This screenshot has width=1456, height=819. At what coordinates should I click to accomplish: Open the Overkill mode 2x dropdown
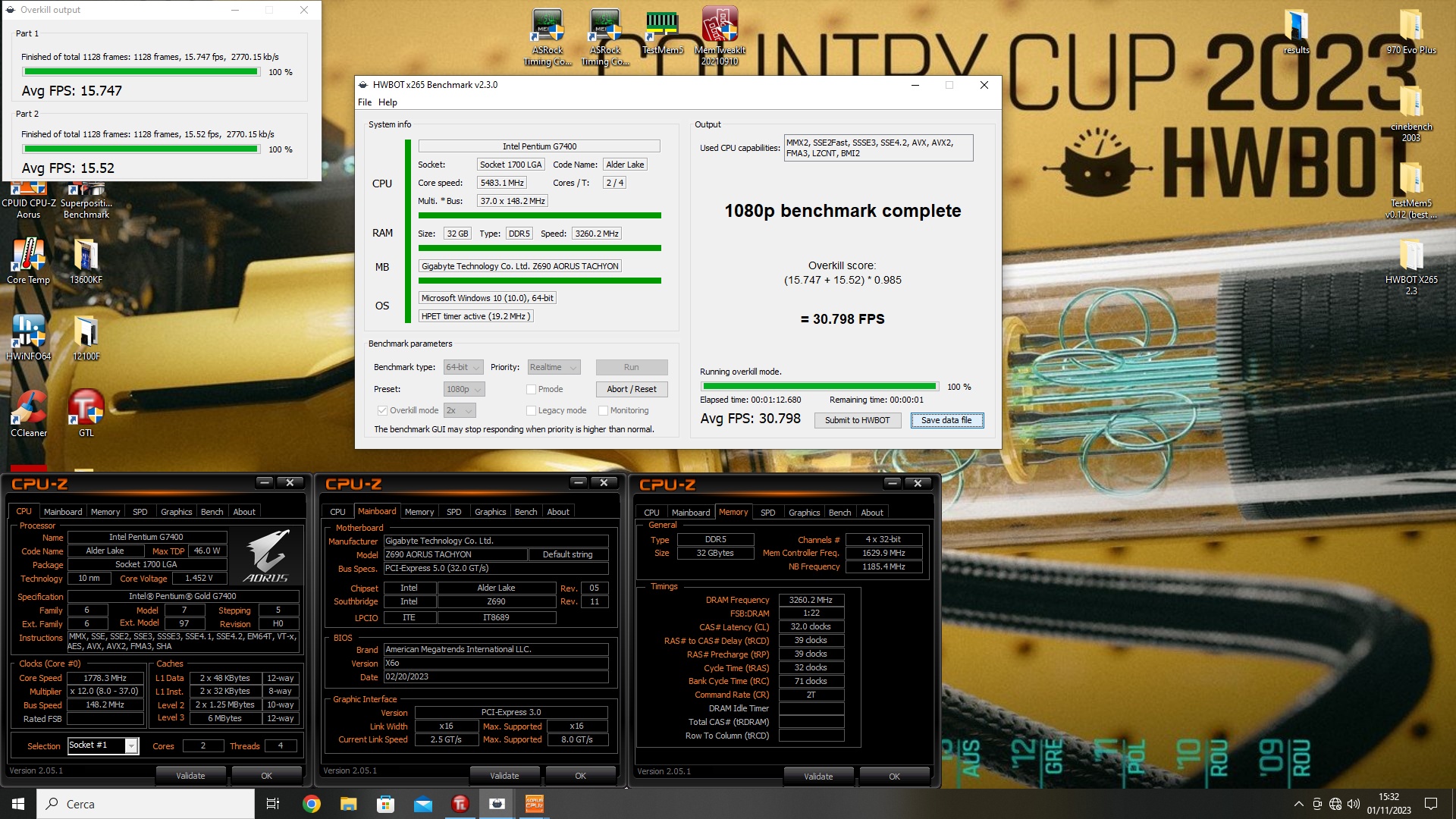click(460, 410)
